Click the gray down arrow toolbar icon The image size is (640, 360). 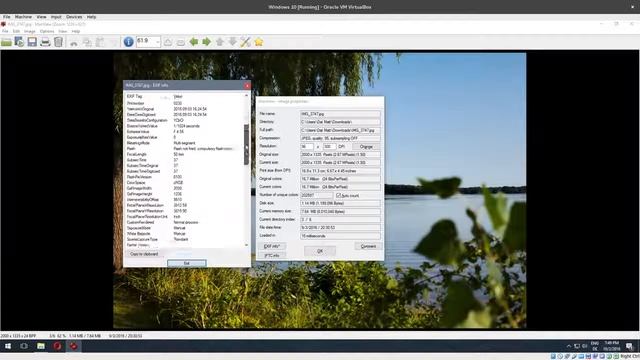pyautogui.click(x=233, y=42)
